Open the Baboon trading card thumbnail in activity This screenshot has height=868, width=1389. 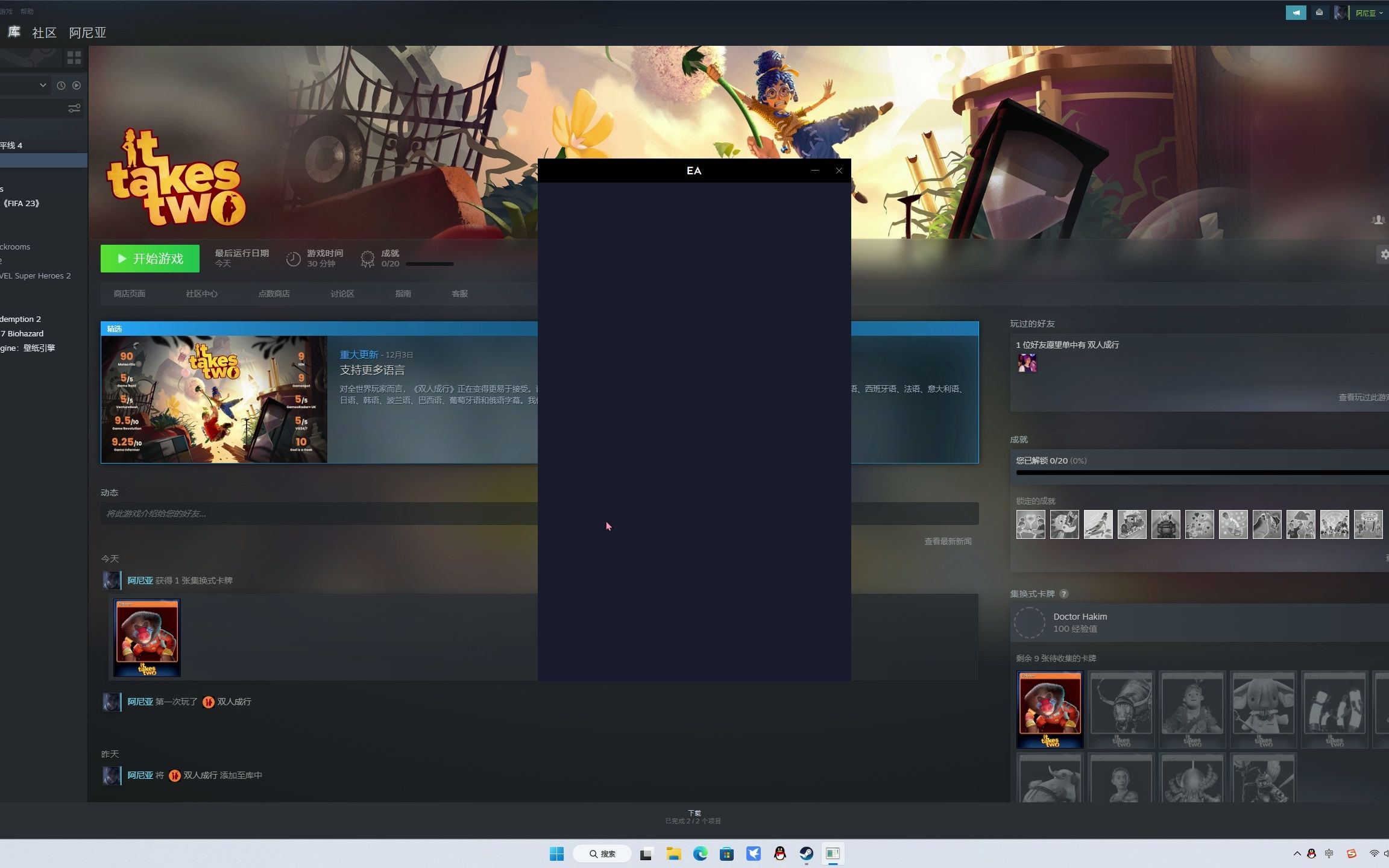pos(147,637)
